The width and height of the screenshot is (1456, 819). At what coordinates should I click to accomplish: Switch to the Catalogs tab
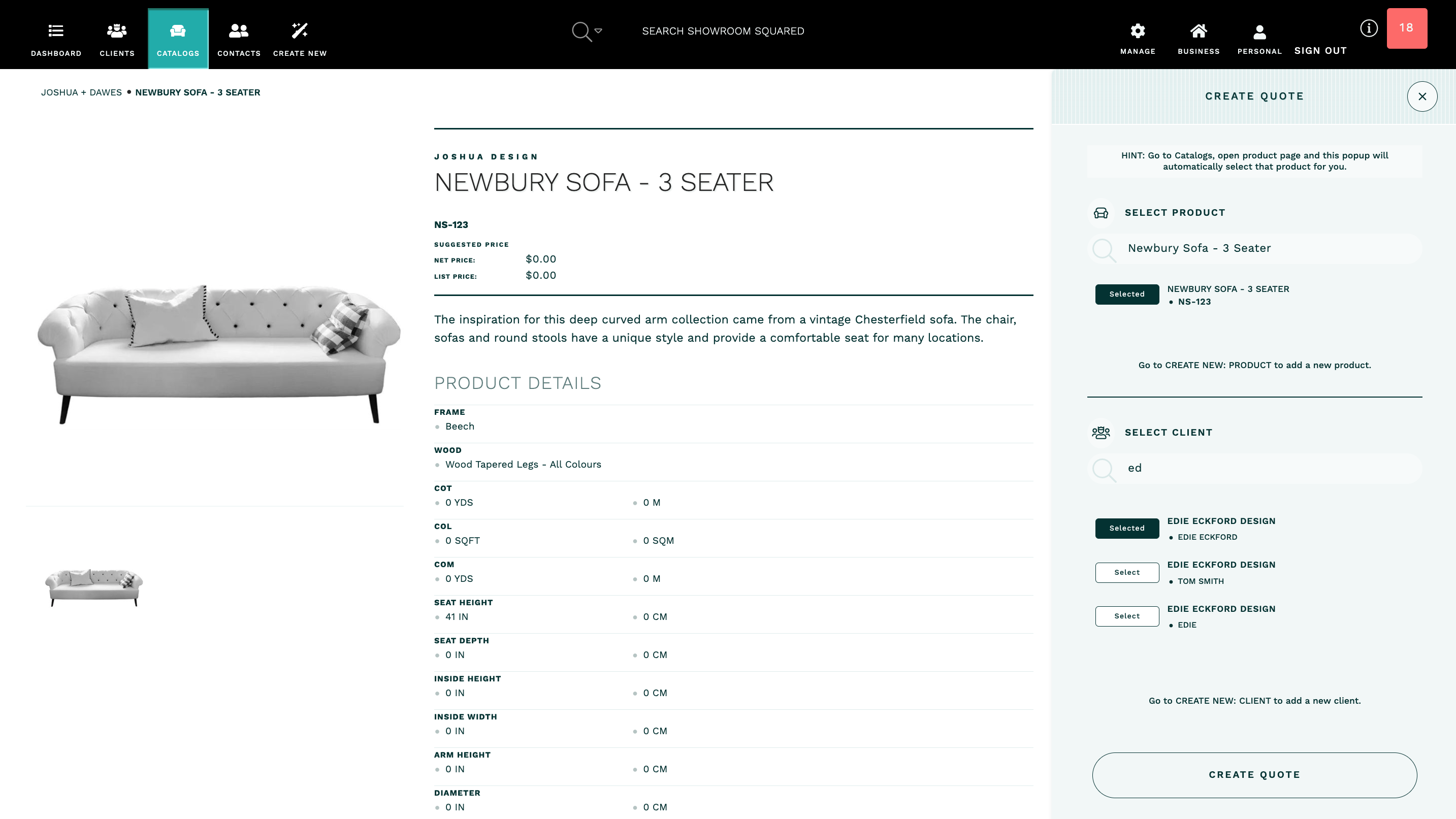click(x=177, y=39)
